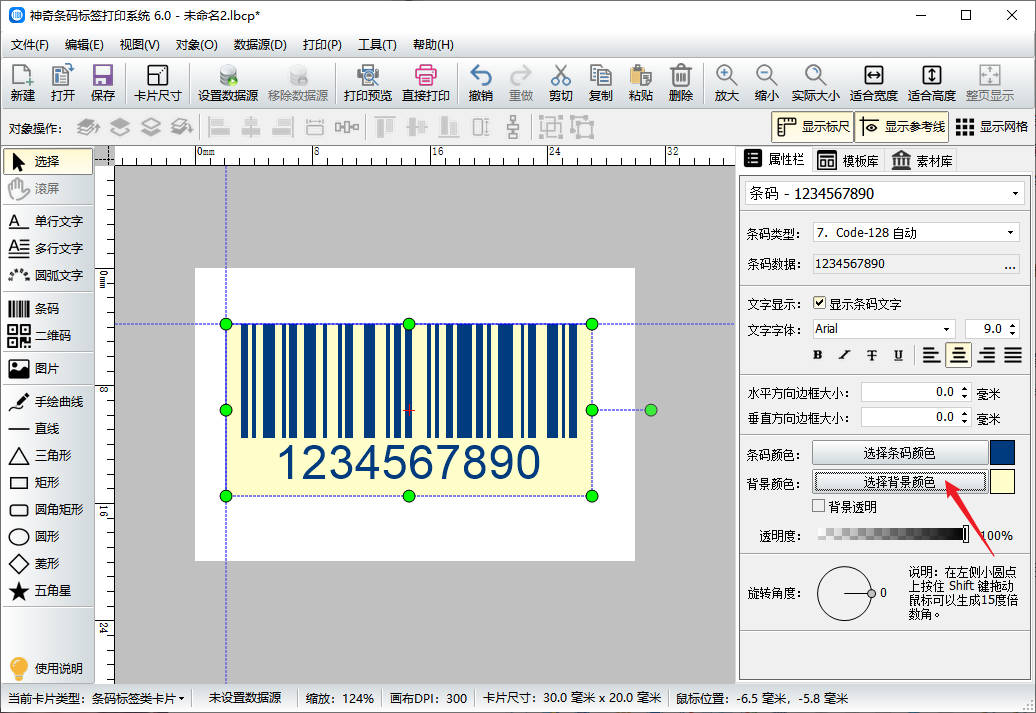Open a file with 打开 icon
The width and height of the screenshot is (1036, 713).
[63, 83]
